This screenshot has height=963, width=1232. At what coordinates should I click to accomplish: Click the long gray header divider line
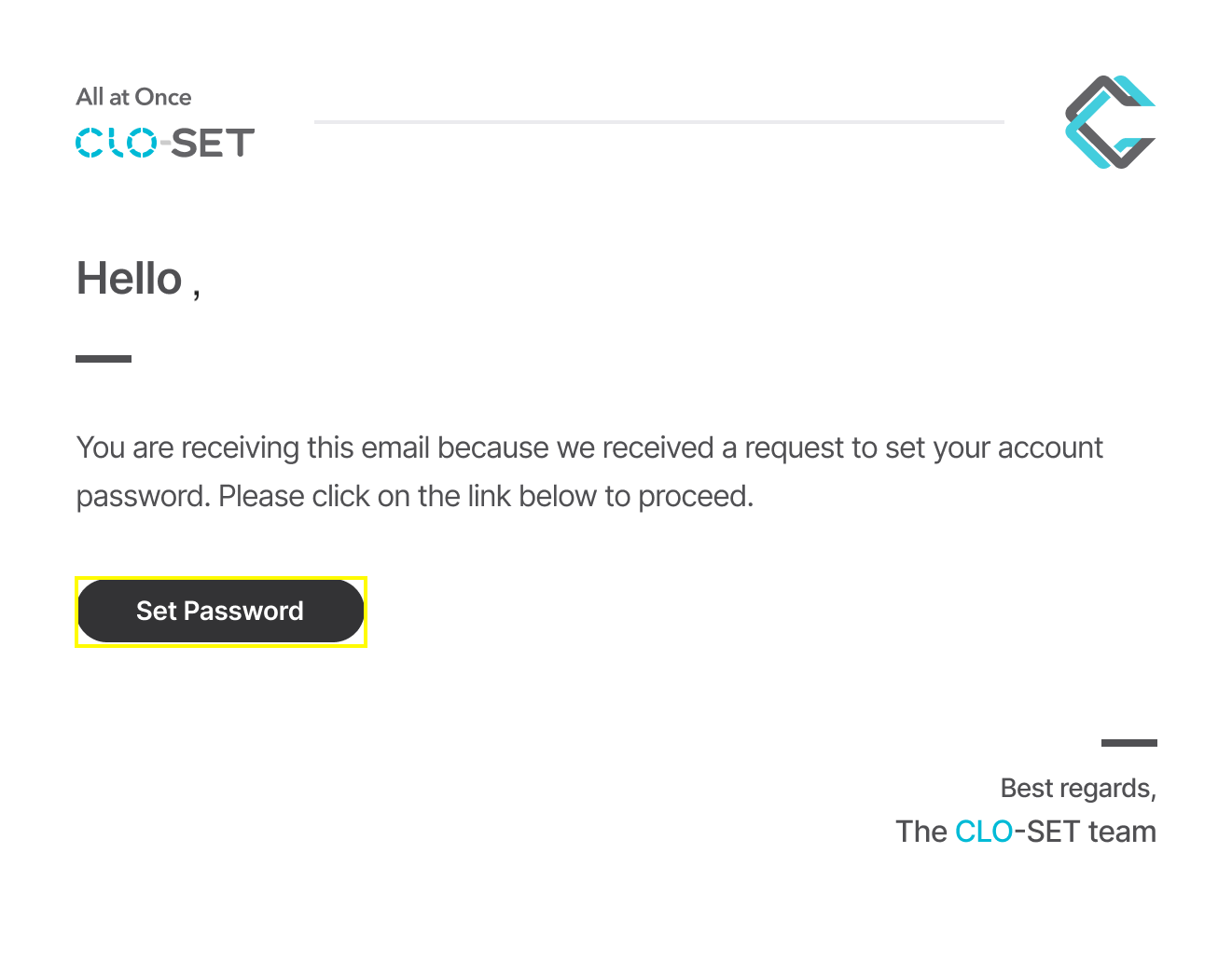(x=659, y=121)
